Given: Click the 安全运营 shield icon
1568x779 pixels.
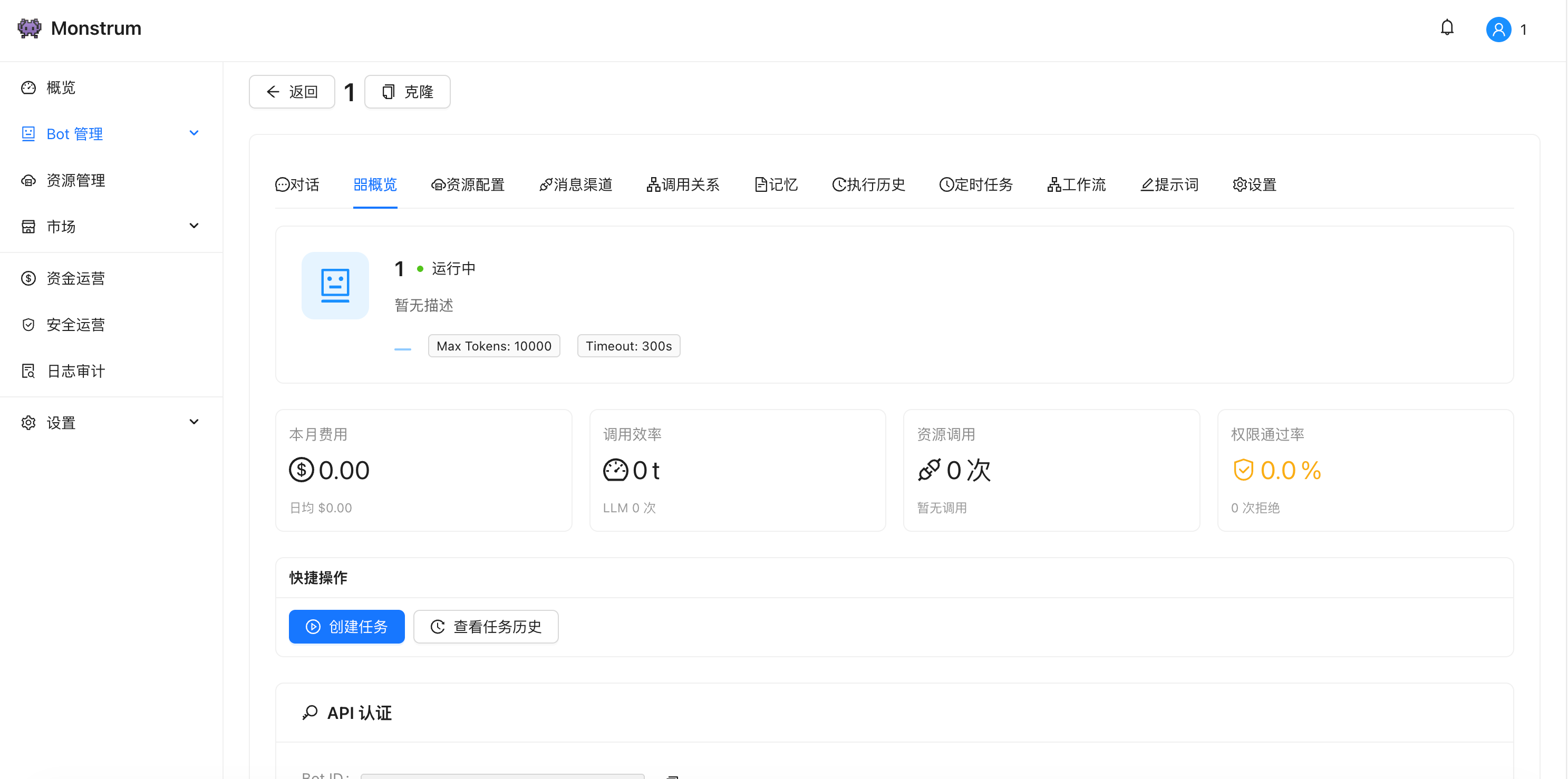Looking at the screenshot, I should [28, 324].
